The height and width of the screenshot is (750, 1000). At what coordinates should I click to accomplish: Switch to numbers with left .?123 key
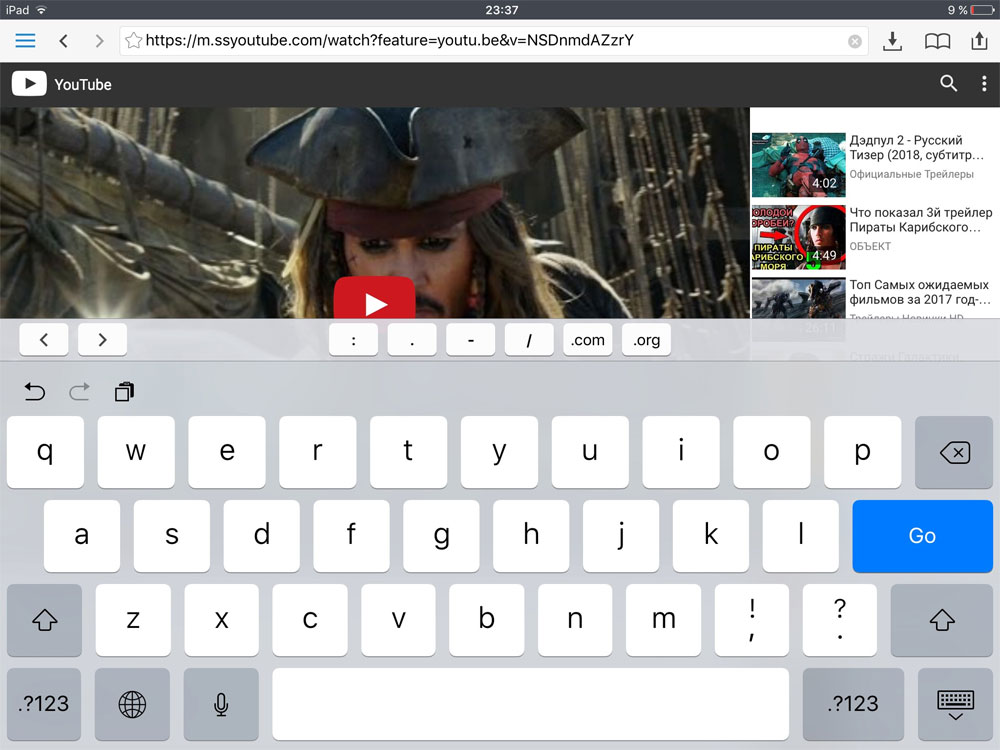44,704
